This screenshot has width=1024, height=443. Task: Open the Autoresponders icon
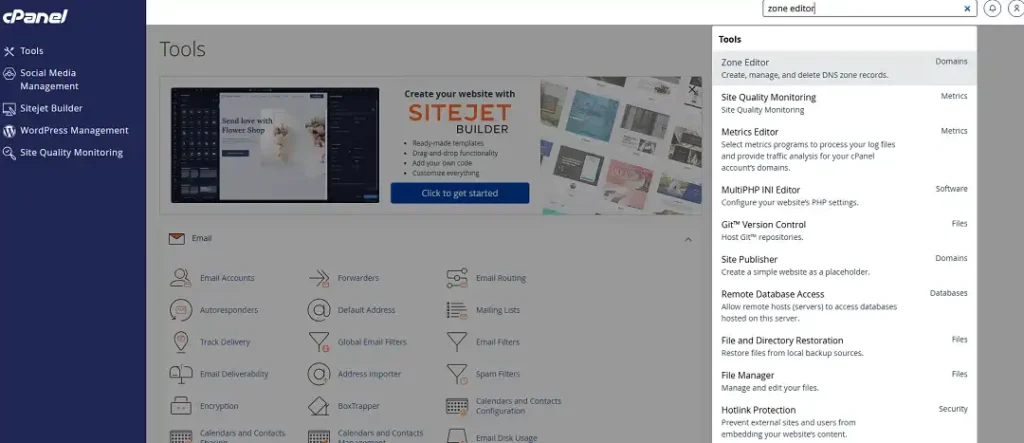click(181, 310)
